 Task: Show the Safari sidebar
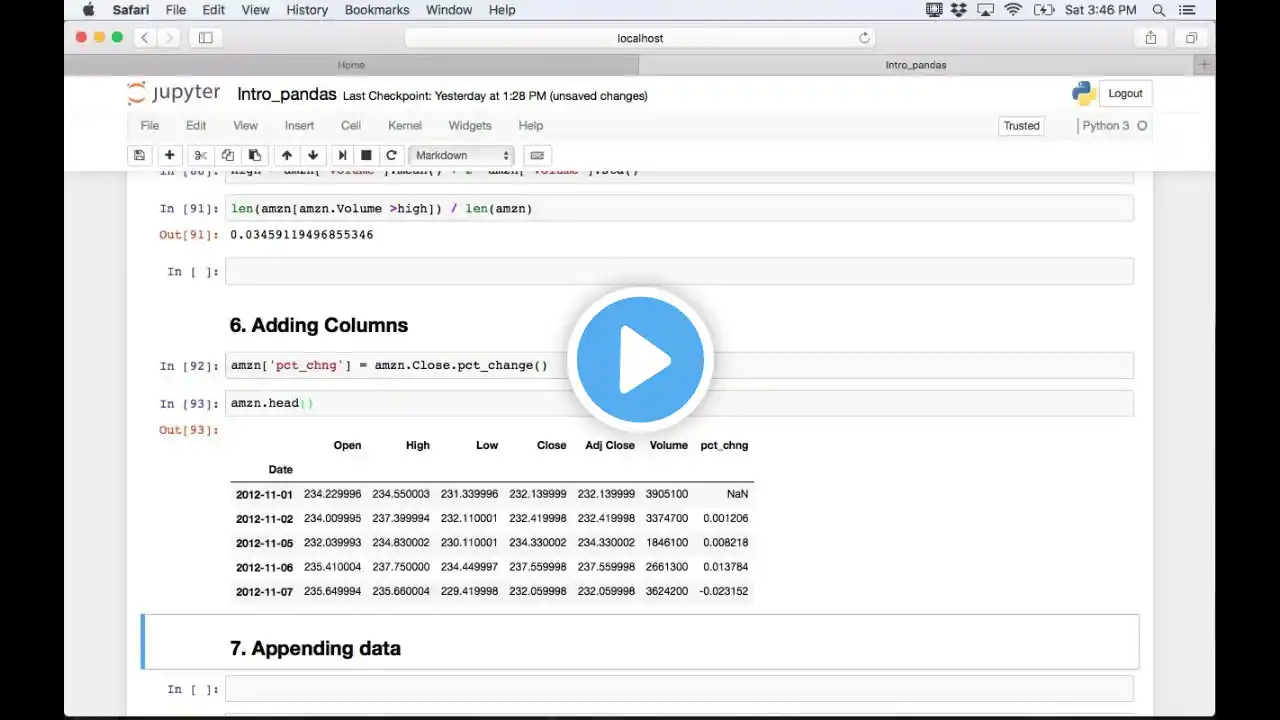205,38
